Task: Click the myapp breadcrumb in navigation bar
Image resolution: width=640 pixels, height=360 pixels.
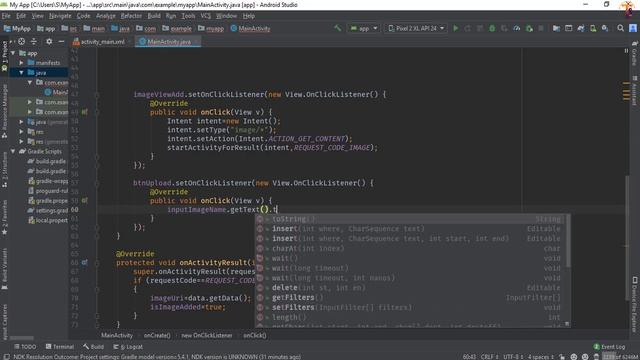Action: tap(211, 29)
